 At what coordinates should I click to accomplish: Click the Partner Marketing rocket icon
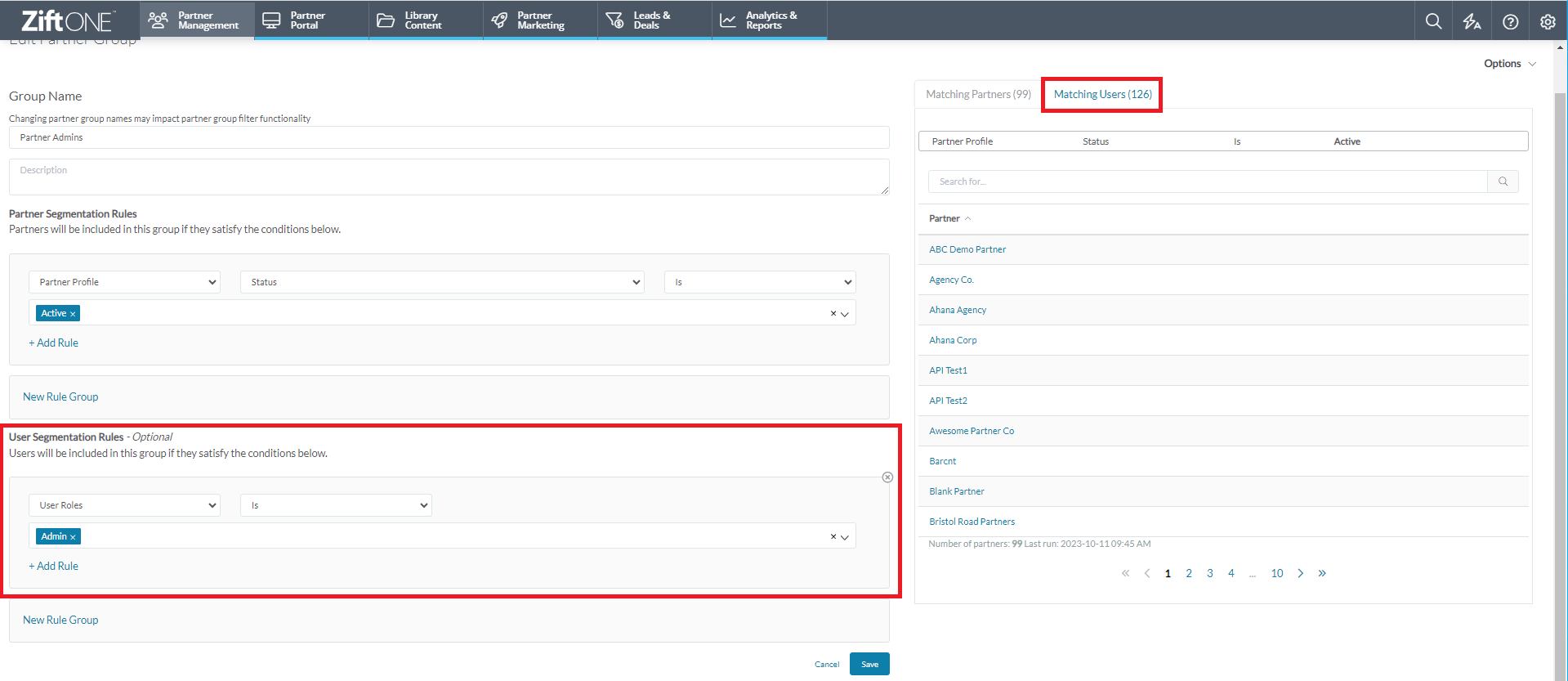click(x=499, y=20)
